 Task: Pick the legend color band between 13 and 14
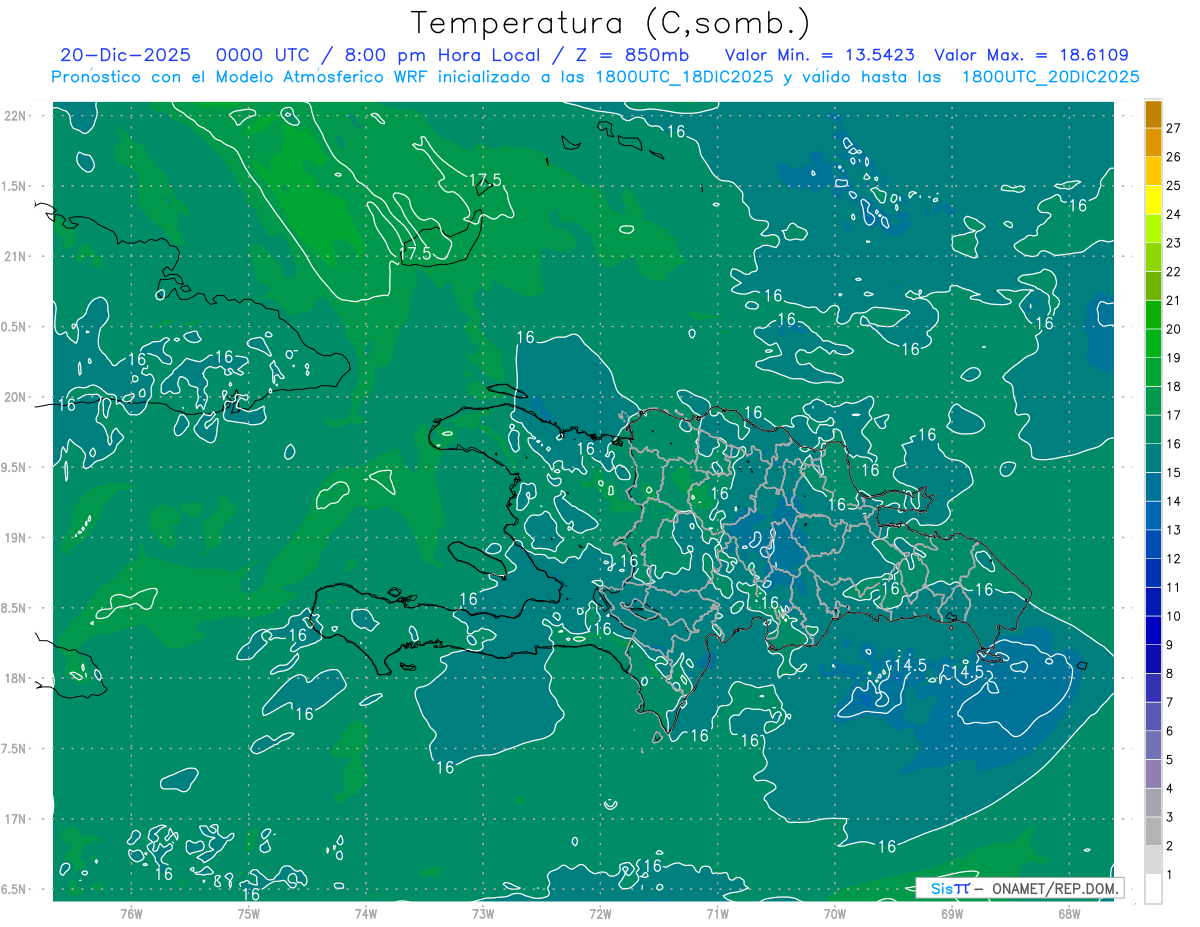click(1153, 516)
